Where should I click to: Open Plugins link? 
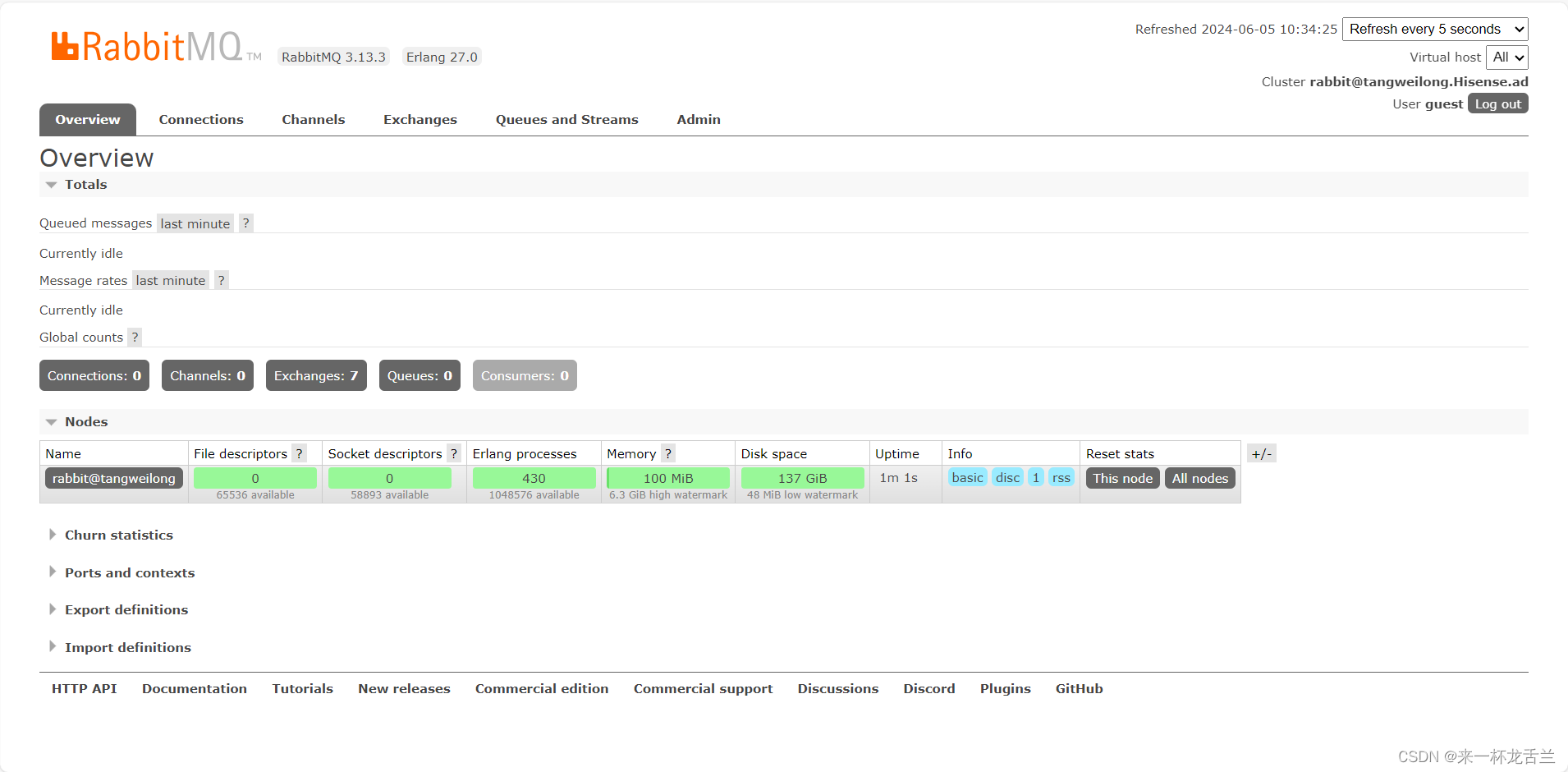tap(1006, 689)
